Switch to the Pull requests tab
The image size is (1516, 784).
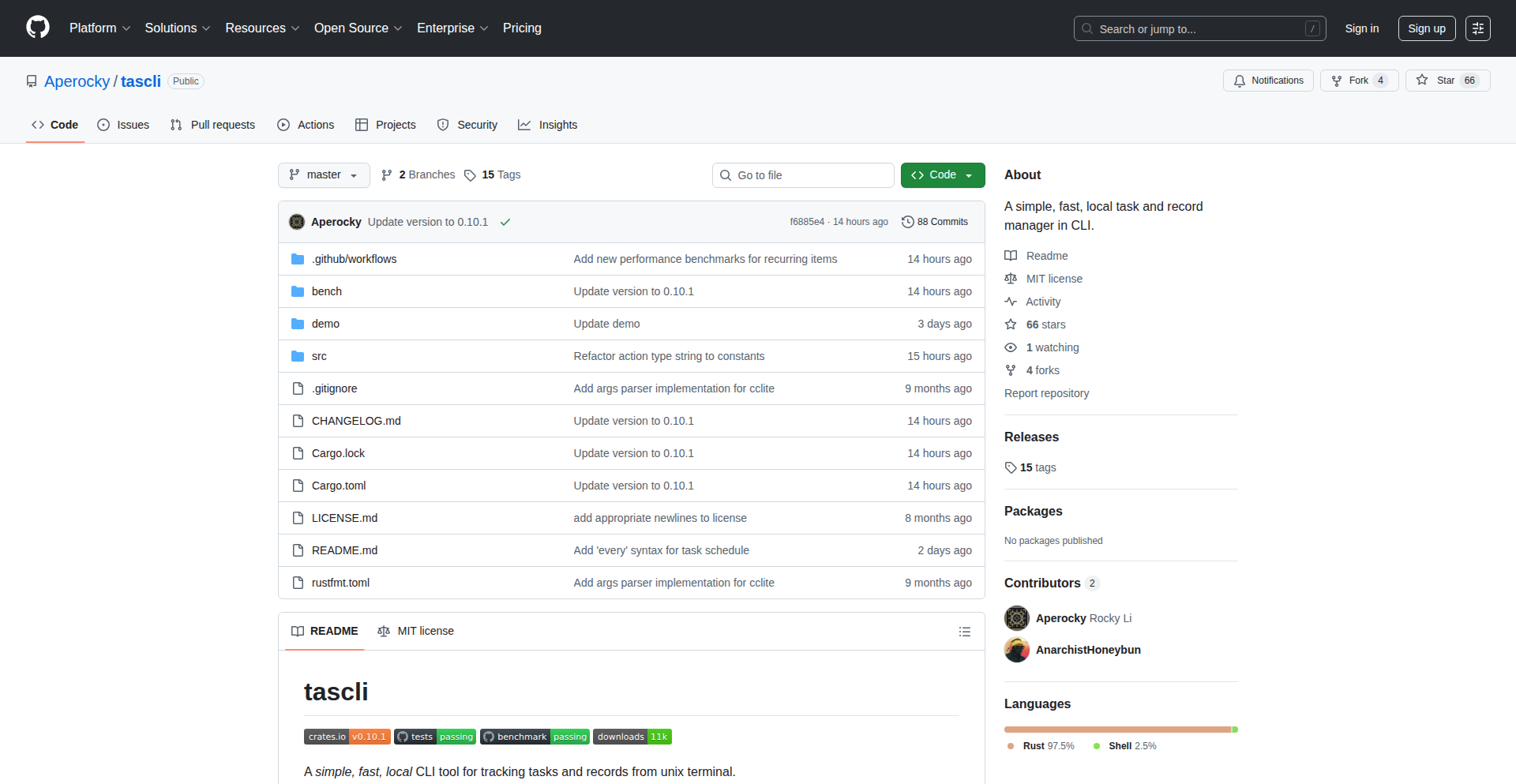(x=222, y=124)
